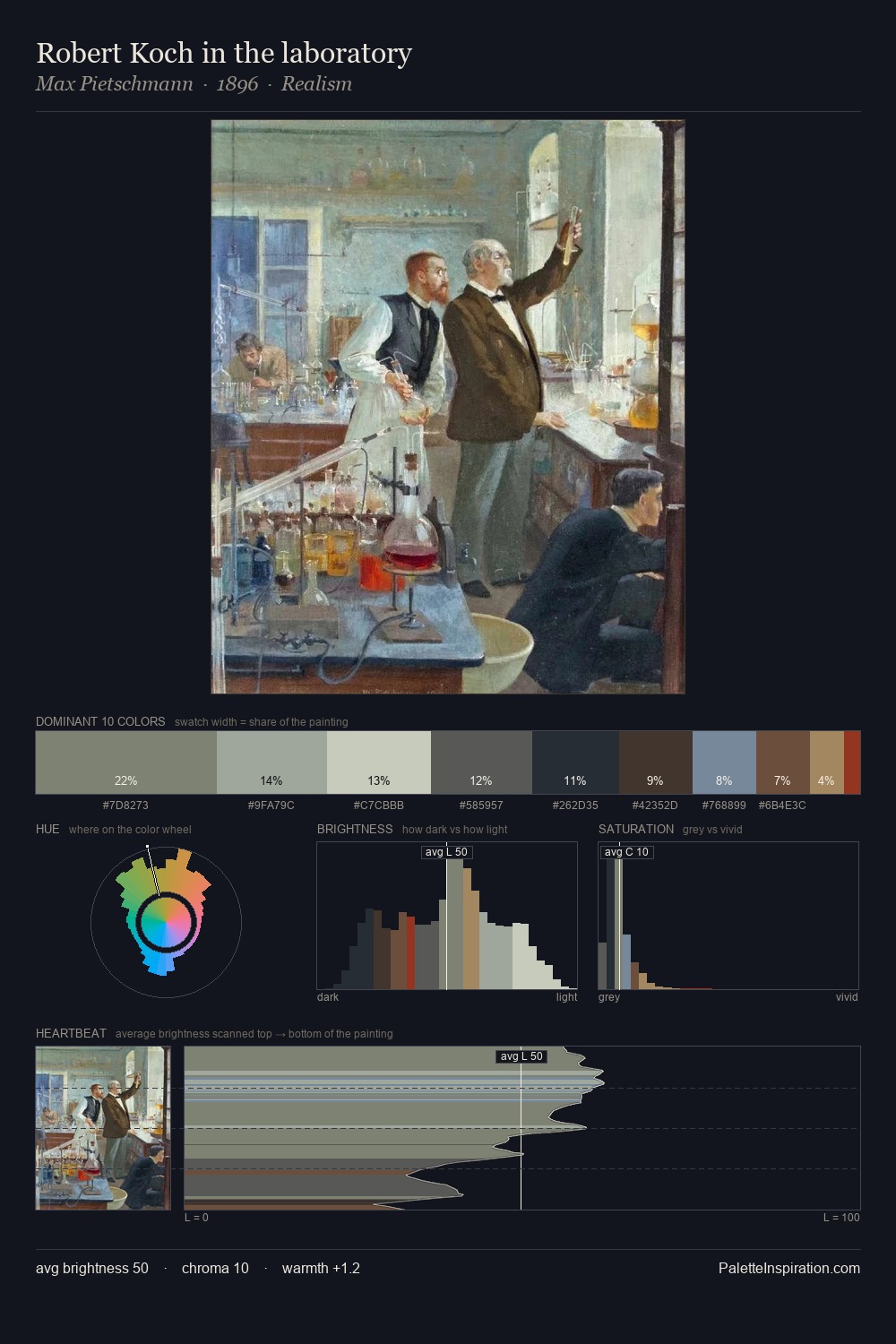Viewport: 896px width, 1344px height.
Task: Click the olive-grey #7D8273 swatch at 22%
Action: [126, 762]
